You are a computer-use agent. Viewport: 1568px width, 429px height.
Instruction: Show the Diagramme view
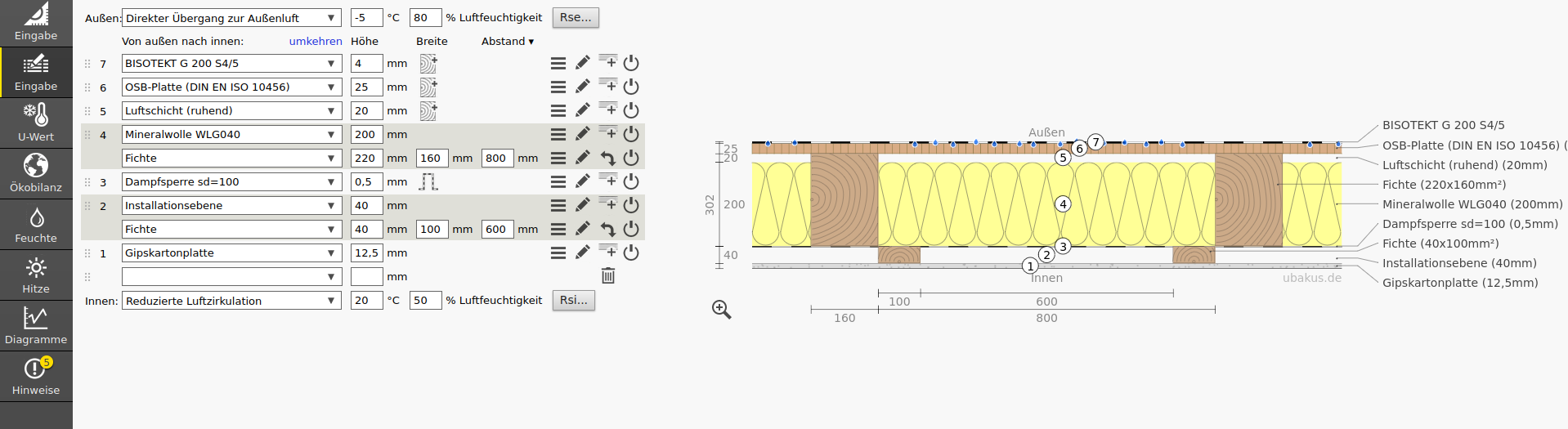36,325
